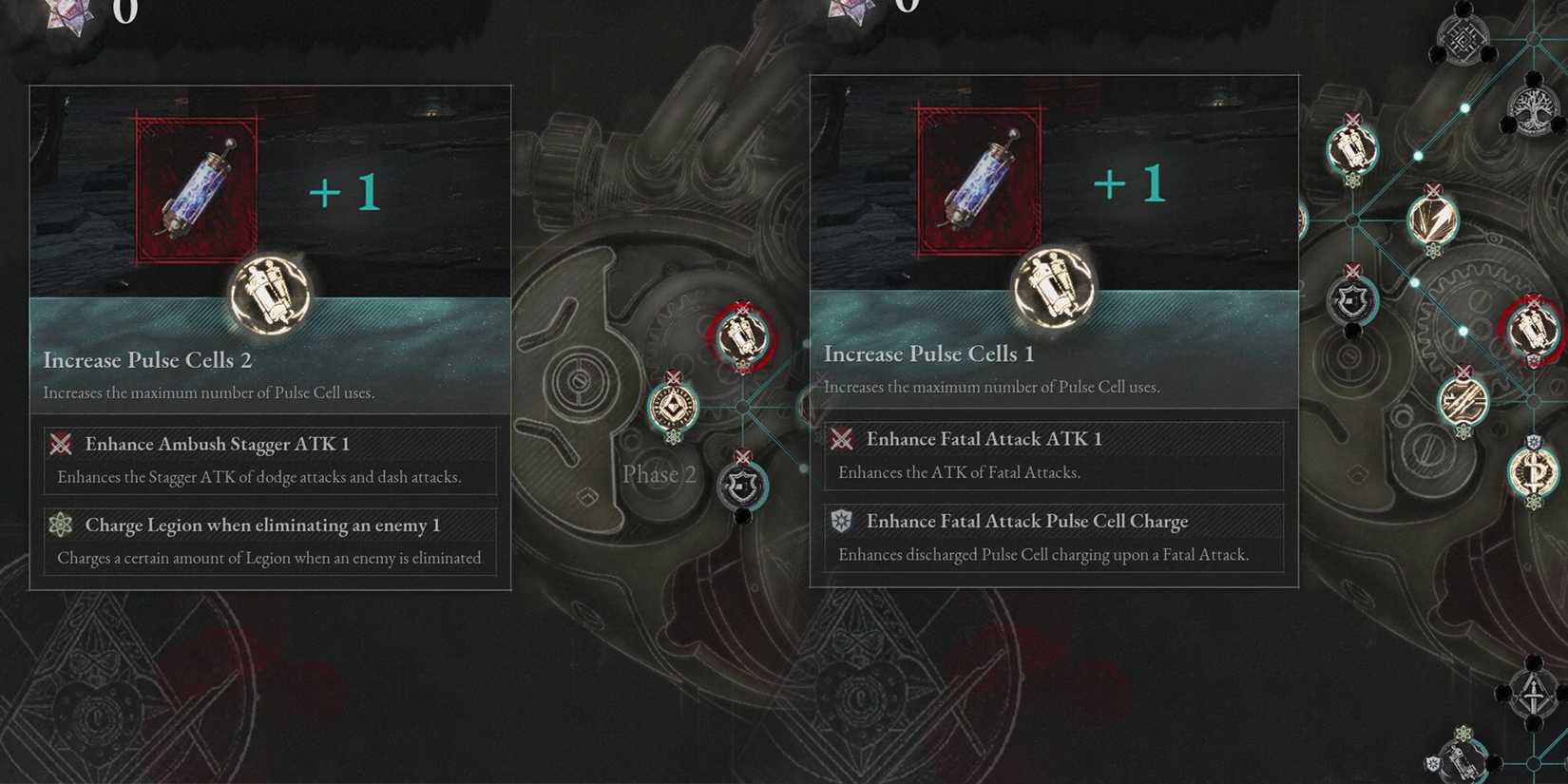Viewport: 1568px width, 784px height.
Task: Click the Pulse Cell item image in left panel
Action: click(197, 189)
